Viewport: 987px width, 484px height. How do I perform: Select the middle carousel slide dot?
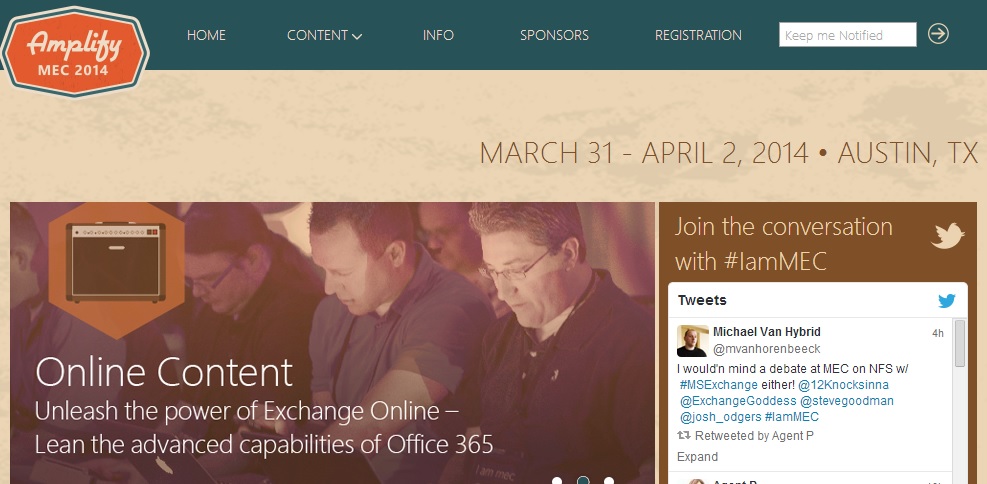583,481
